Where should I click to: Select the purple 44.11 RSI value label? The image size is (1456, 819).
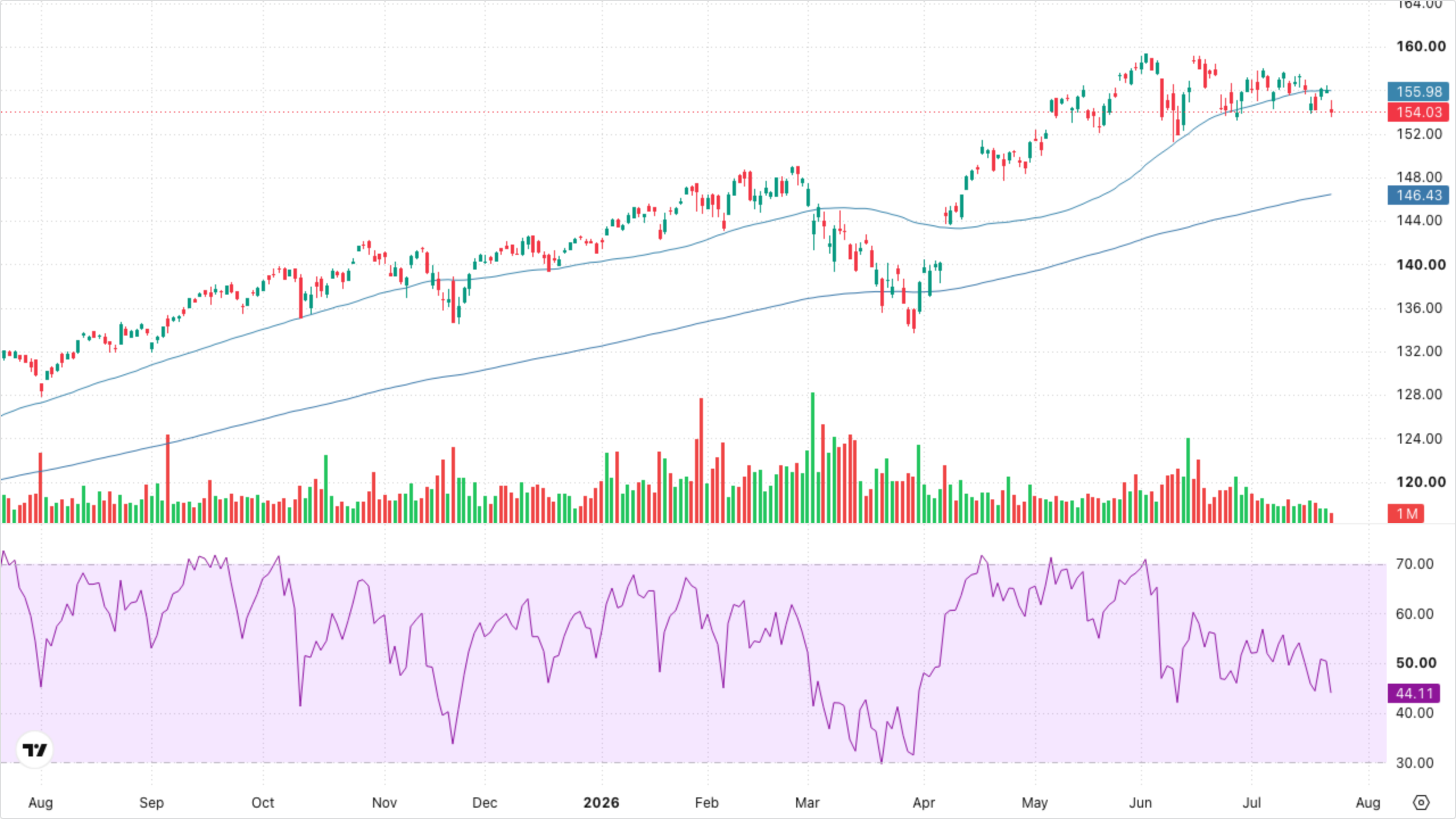coord(1414,693)
